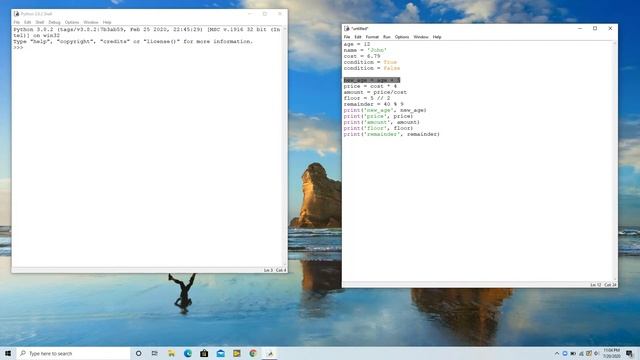Open the battery status tray icon
This screenshot has width=640, height=360.
tap(573, 353)
